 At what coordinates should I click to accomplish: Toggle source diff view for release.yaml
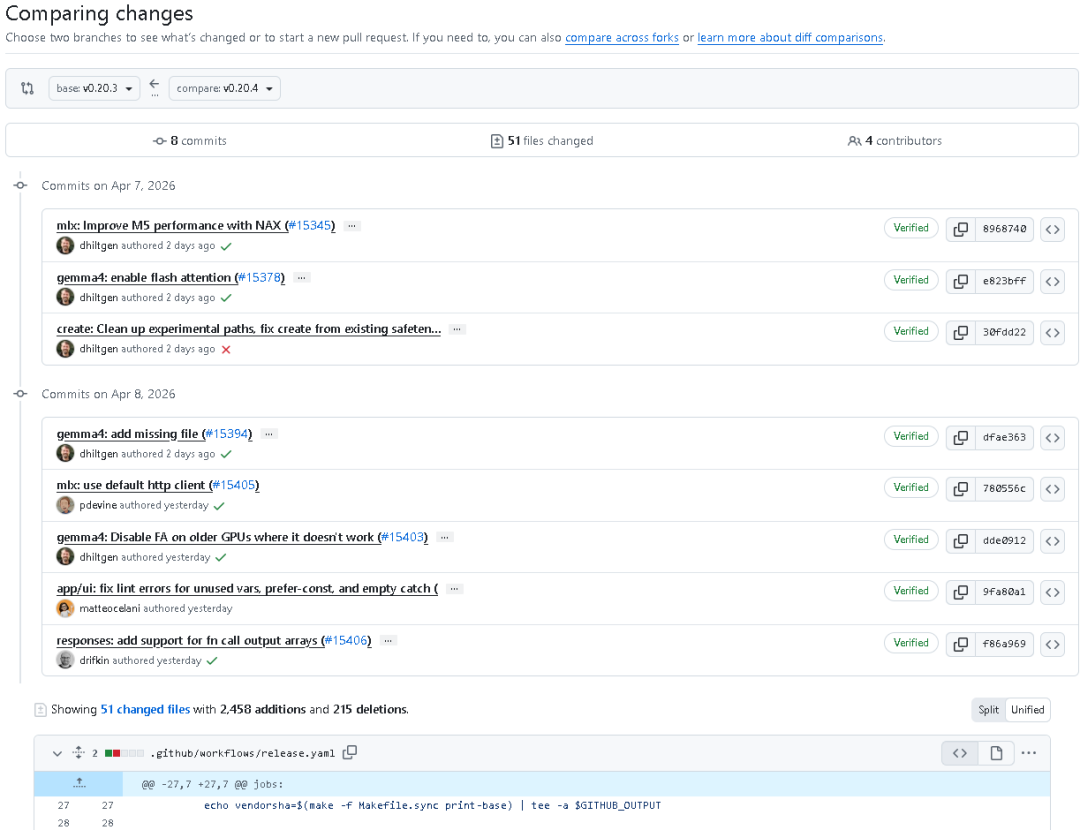point(960,753)
